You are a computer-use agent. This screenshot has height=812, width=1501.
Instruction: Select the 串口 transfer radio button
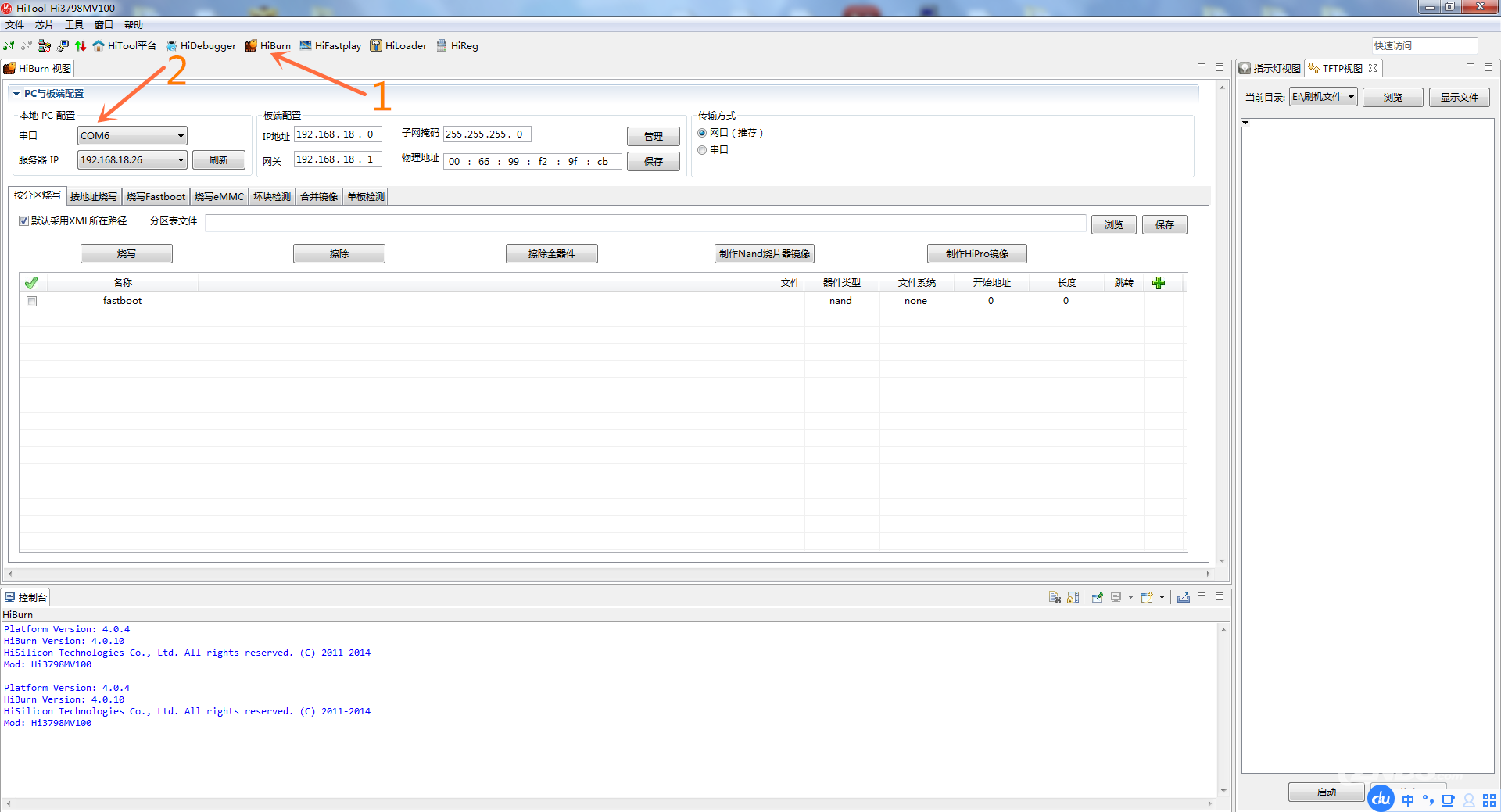pos(702,150)
